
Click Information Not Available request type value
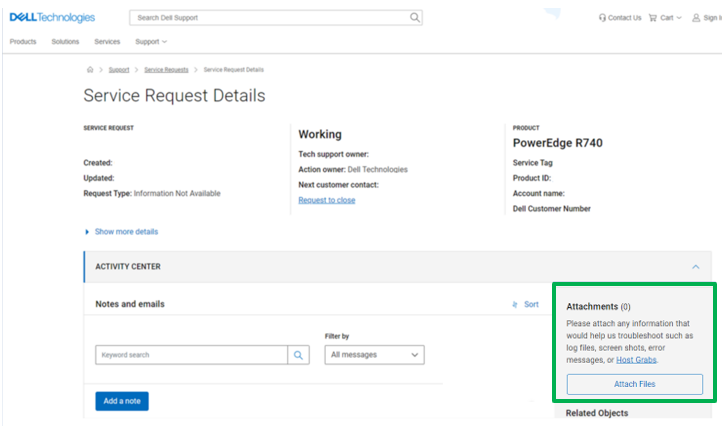(177, 194)
